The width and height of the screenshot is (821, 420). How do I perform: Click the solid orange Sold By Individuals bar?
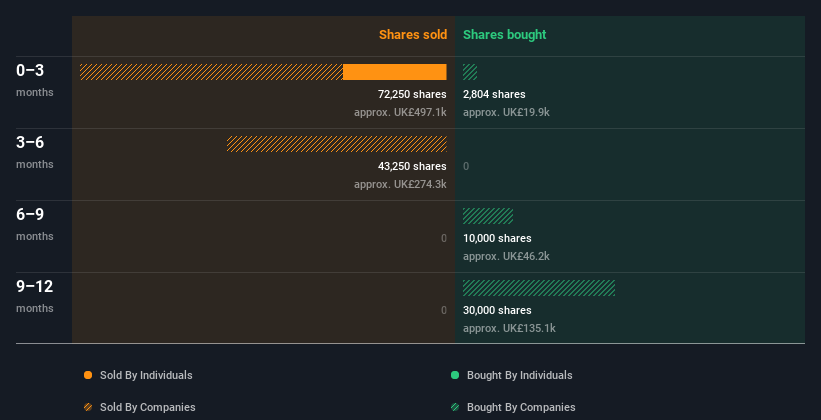tap(395, 72)
